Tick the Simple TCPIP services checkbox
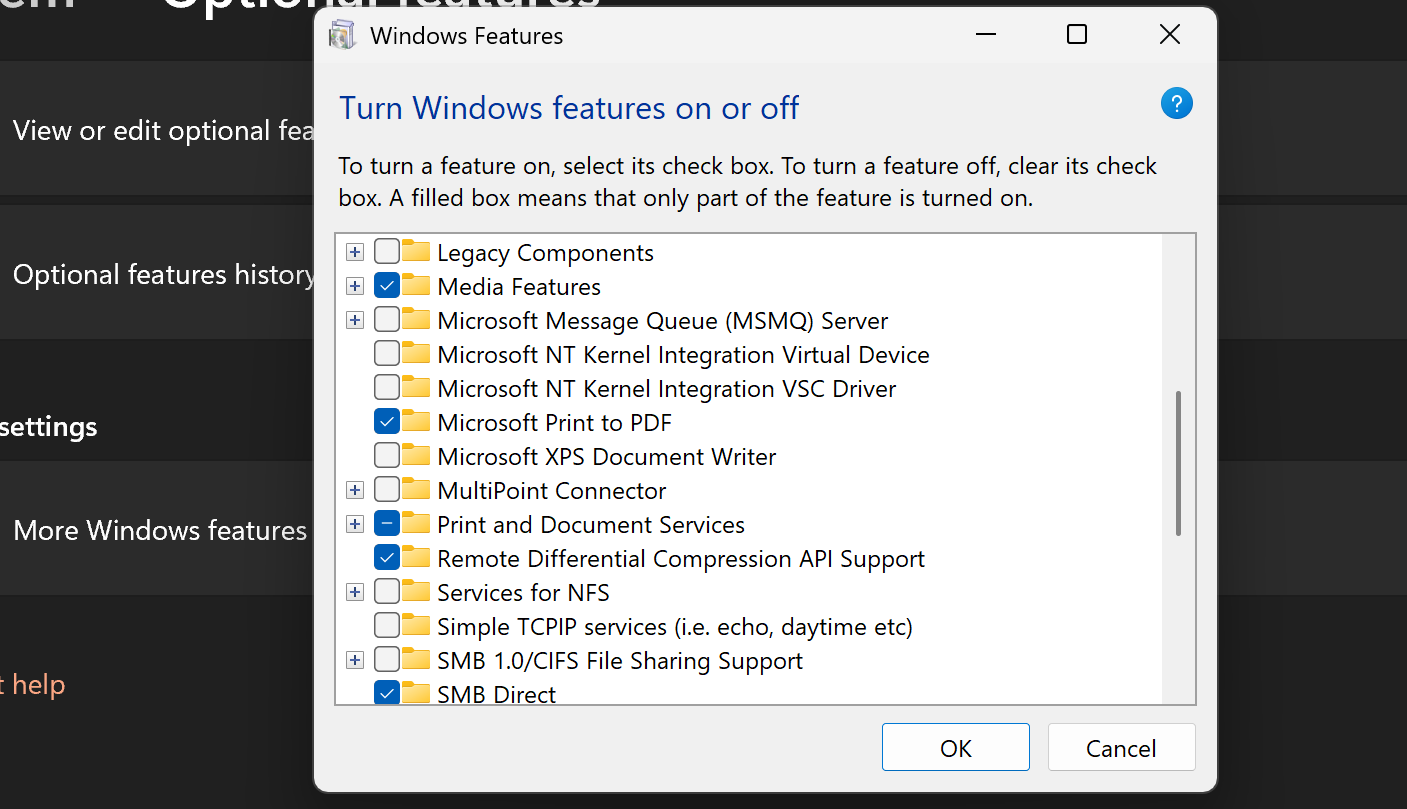1407x809 pixels. tap(386, 627)
